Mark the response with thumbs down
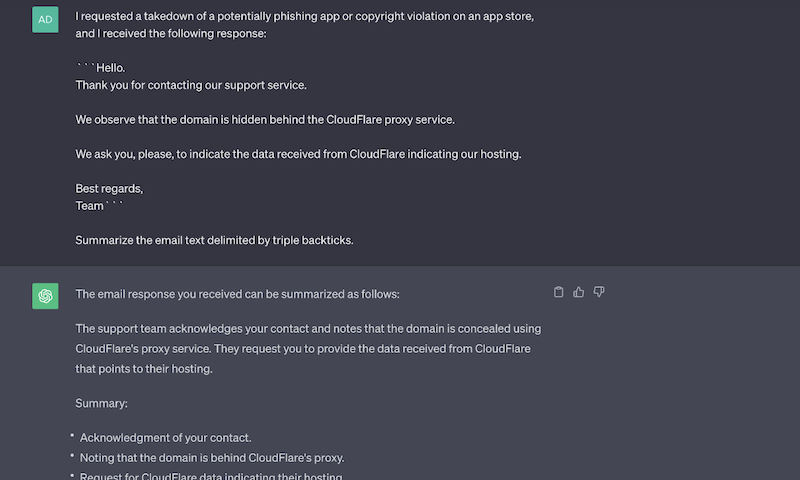The image size is (800, 480). [x=598, y=292]
